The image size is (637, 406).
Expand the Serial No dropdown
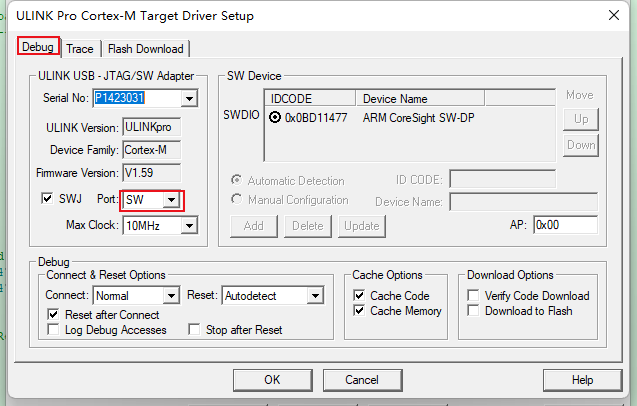click(188, 98)
